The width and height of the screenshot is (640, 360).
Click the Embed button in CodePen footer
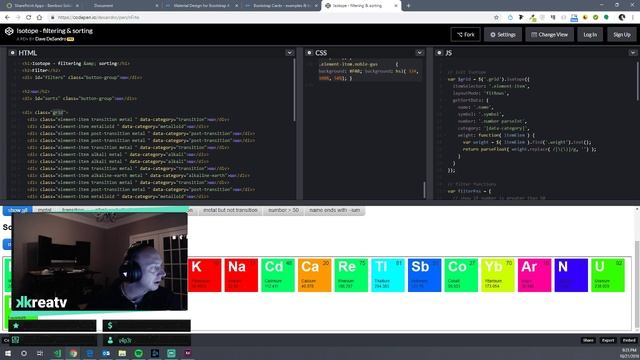point(629,340)
